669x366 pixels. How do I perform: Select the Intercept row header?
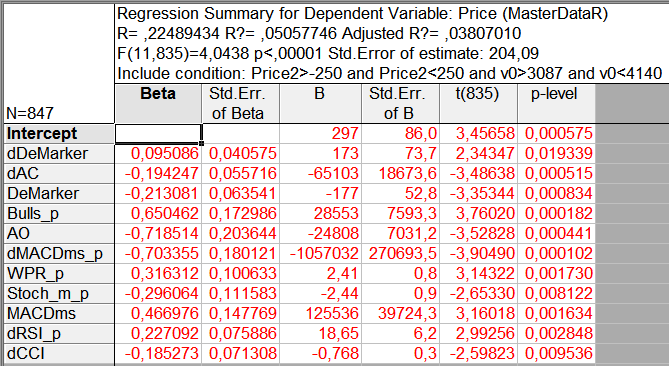(59, 134)
